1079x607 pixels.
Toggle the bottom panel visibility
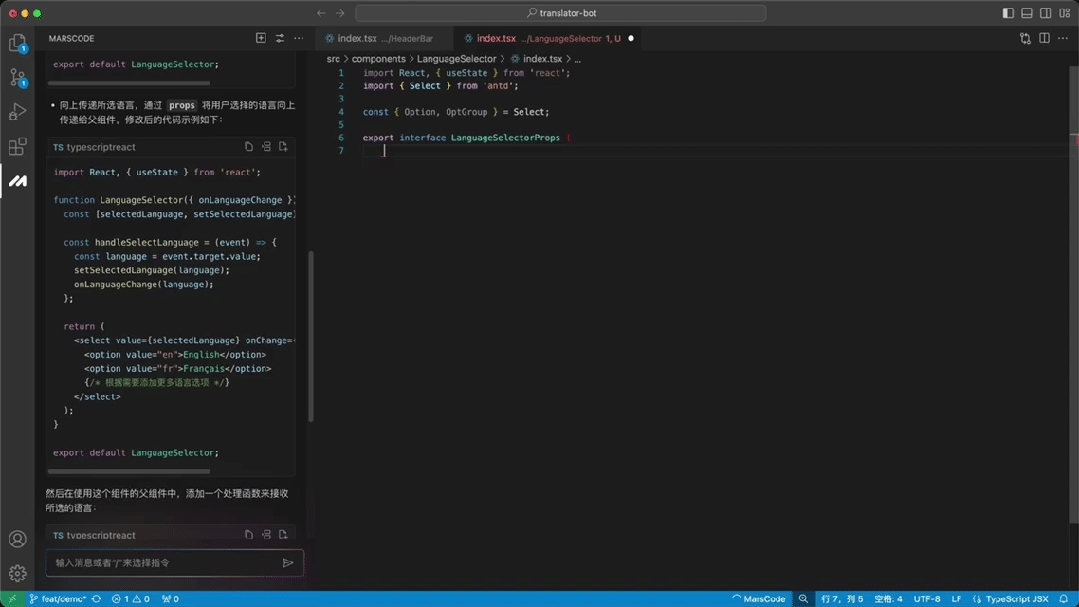click(1027, 13)
